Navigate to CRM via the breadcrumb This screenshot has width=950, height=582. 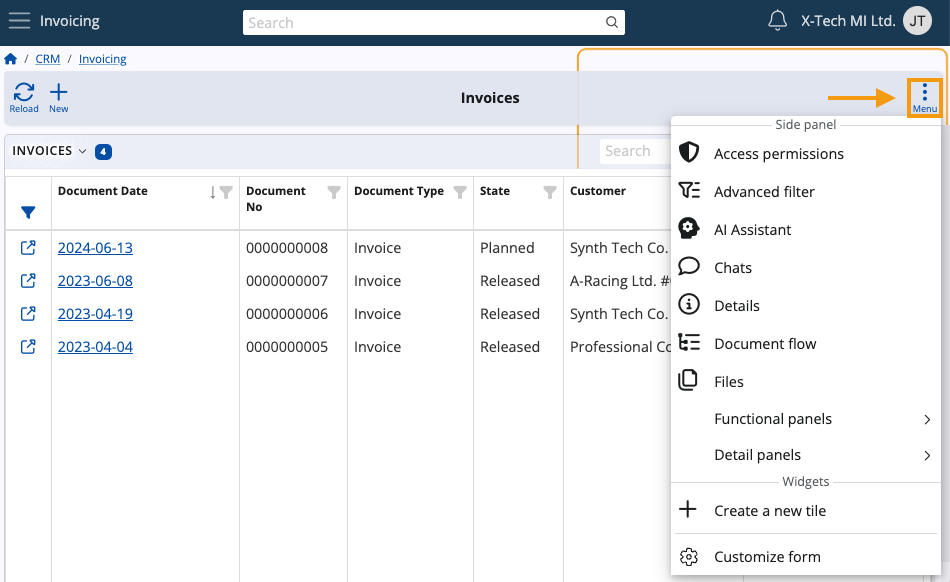click(47, 58)
